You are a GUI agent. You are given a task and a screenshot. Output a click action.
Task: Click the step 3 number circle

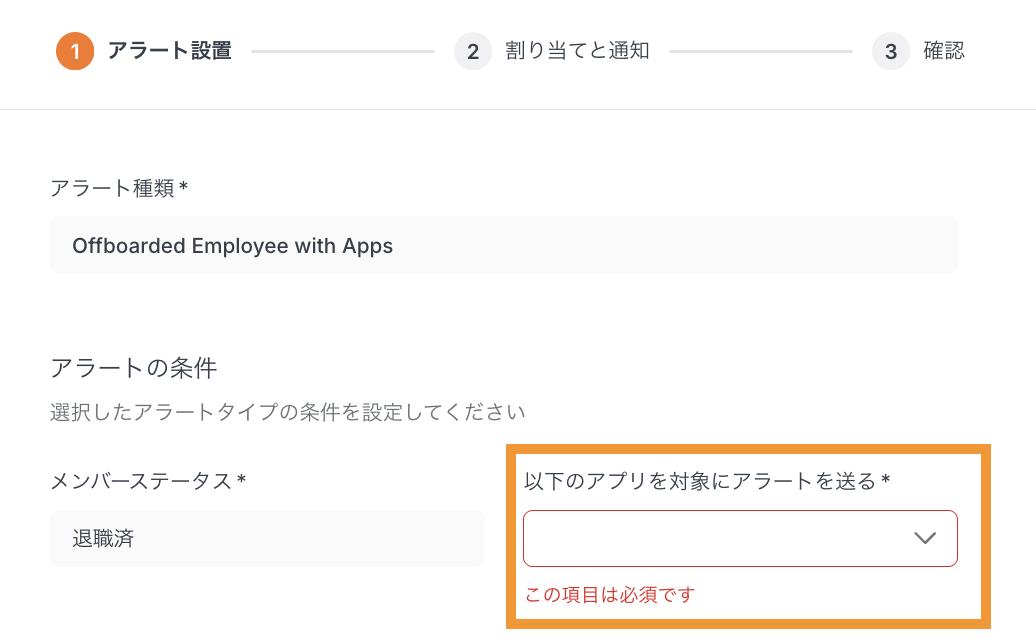coord(891,51)
